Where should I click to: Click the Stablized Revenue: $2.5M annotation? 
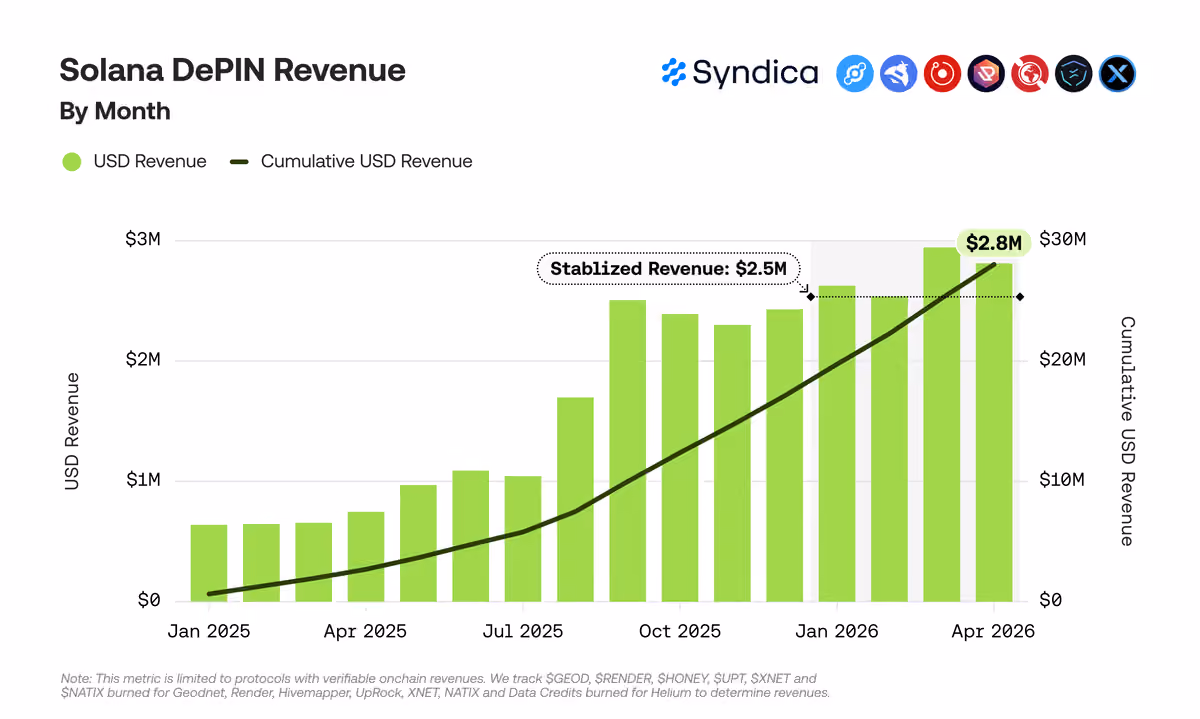[x=669, y=268]
